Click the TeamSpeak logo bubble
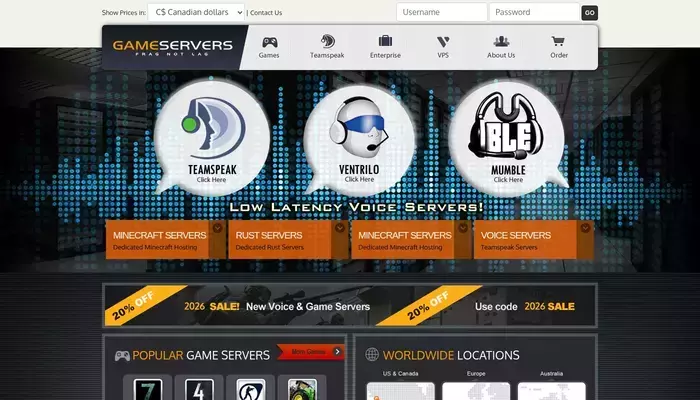This screenshot has height=400, width=700. coord(212,138)
